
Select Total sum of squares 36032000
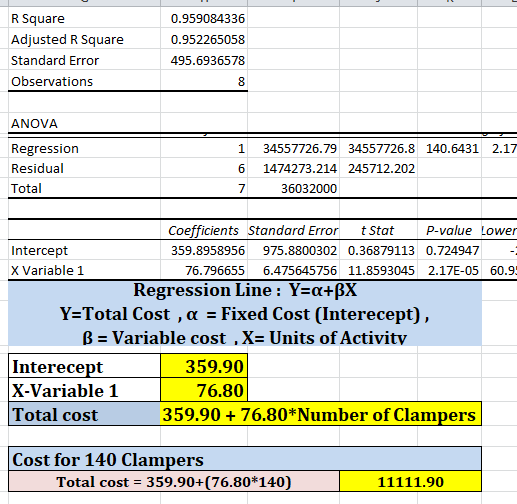309,189
